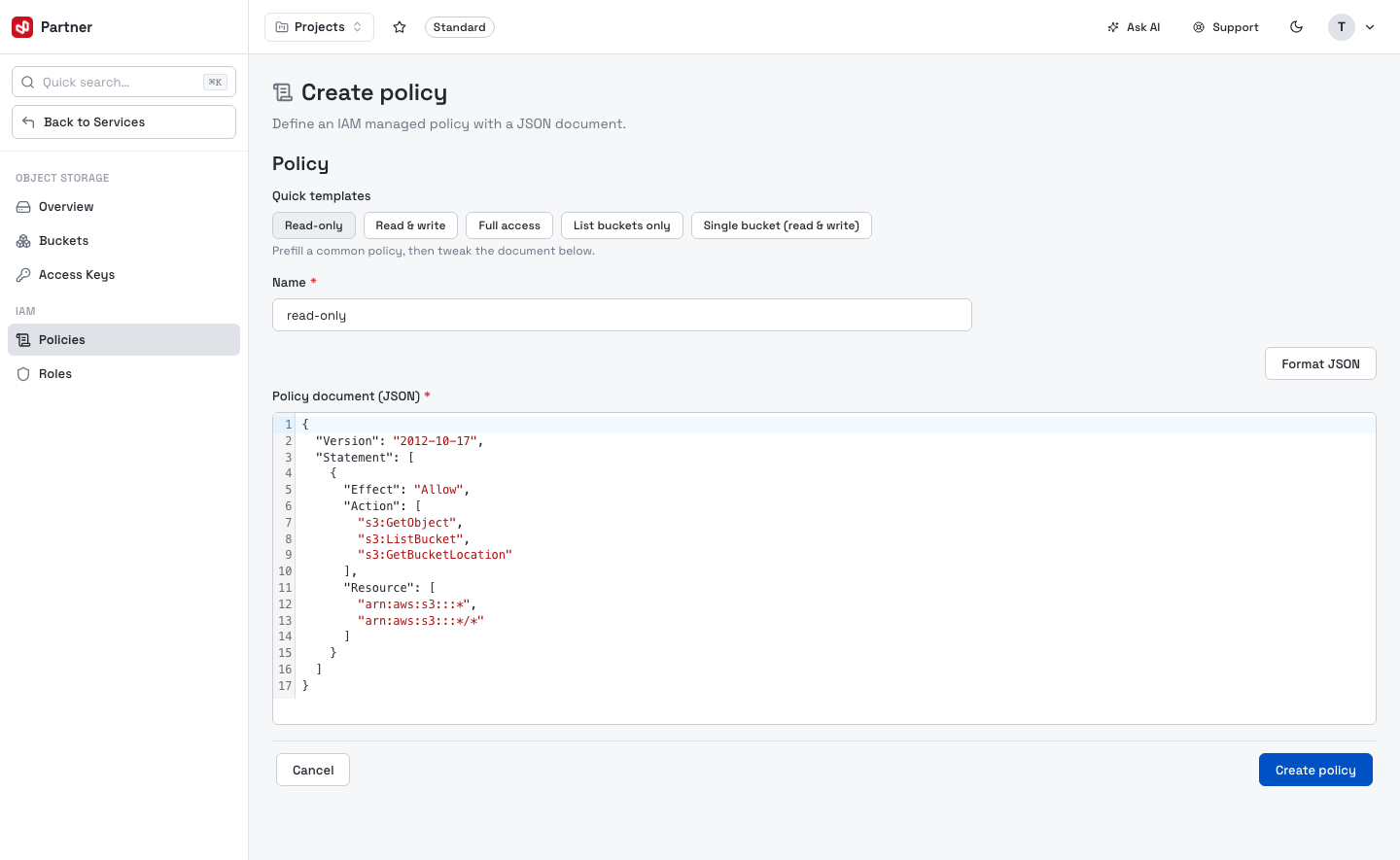
Task: Apply Single bucket (read & write) template
Action: pyautogui.click(x=782, y=225)
